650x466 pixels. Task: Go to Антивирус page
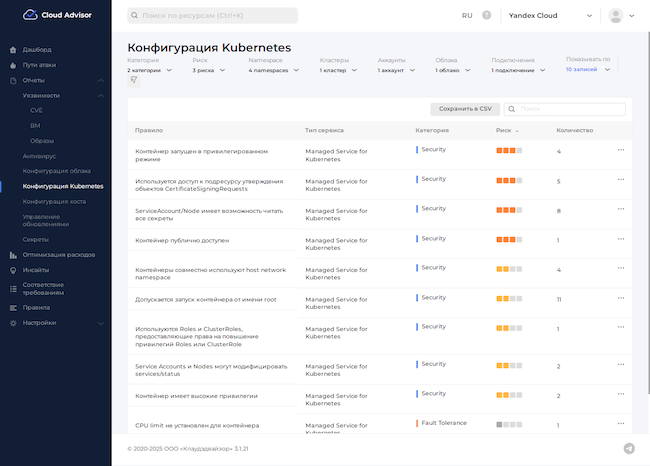tap(39, 156)
